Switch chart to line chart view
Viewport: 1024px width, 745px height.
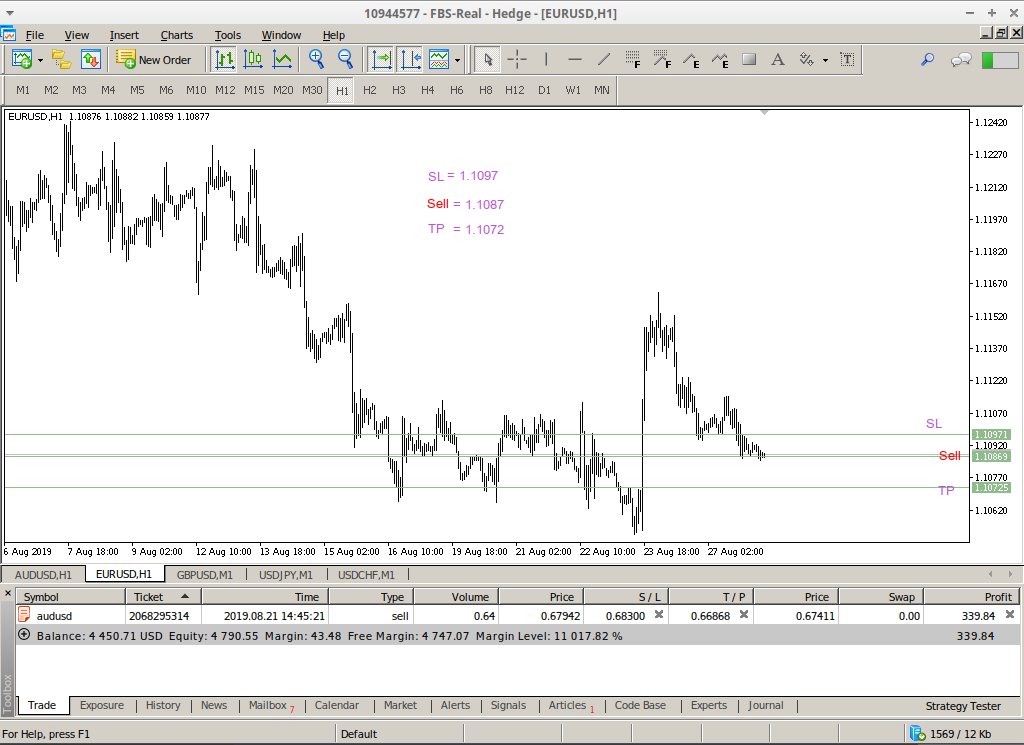pyautogui.click(x=282, y=60)
